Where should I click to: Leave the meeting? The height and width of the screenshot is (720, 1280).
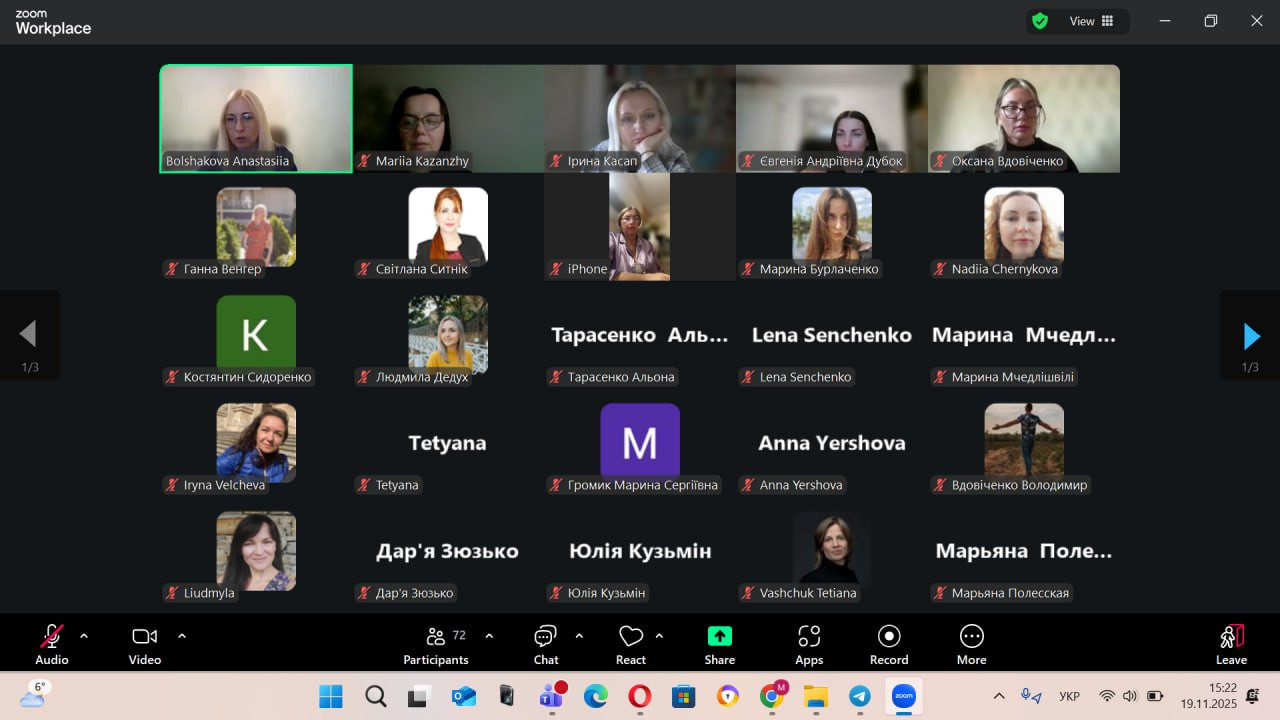click(x=1231, y=644)
